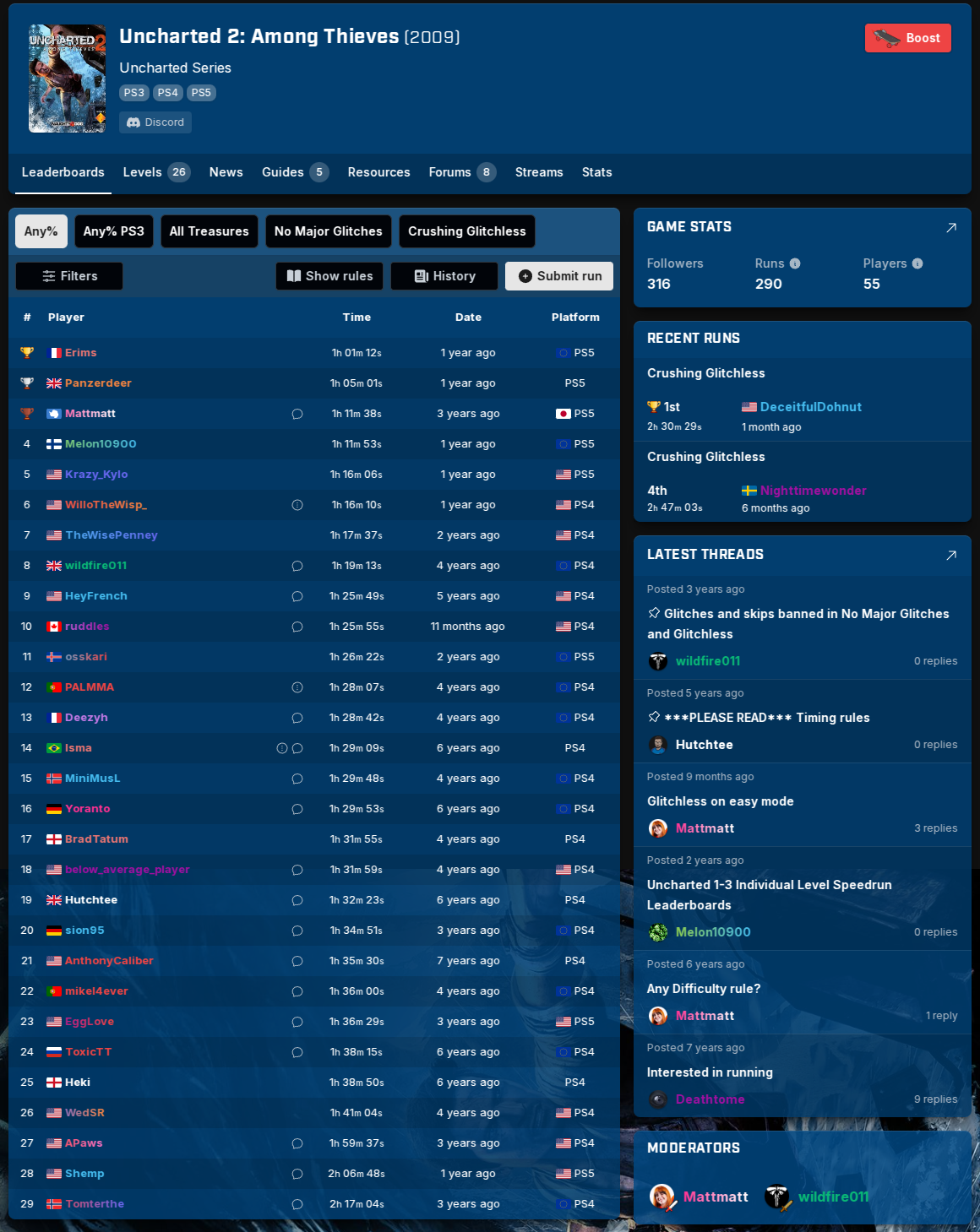Open the comment bubble on Shemp's run

(297, 1174)
